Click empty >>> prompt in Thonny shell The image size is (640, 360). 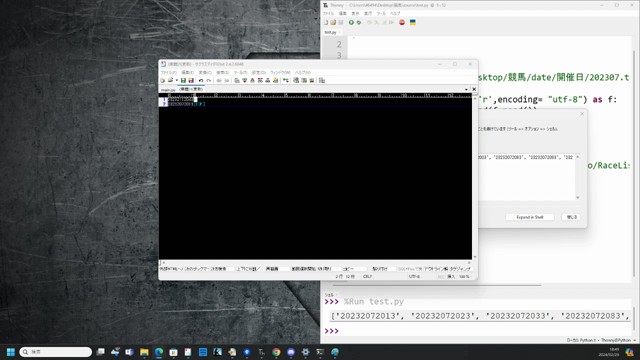(331, 331)
